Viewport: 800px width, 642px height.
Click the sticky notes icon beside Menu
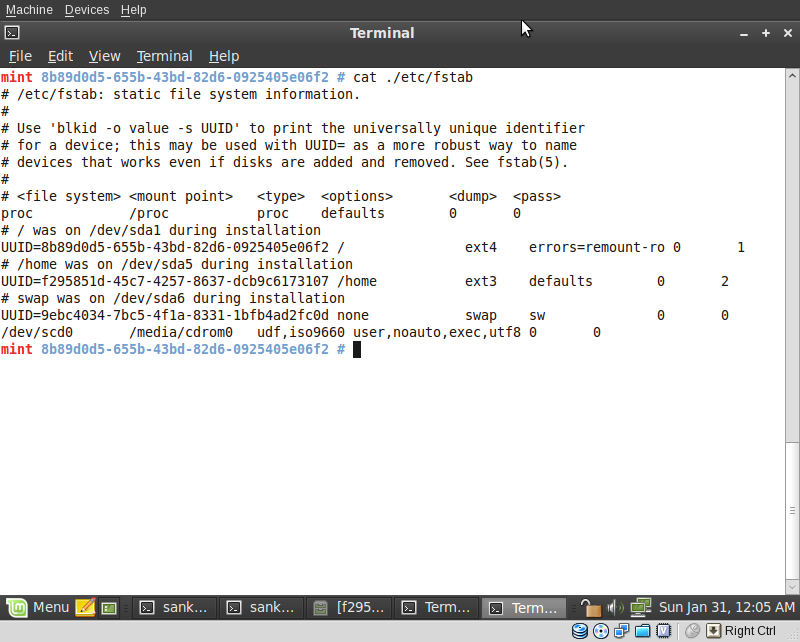click(x=85, y=606)
